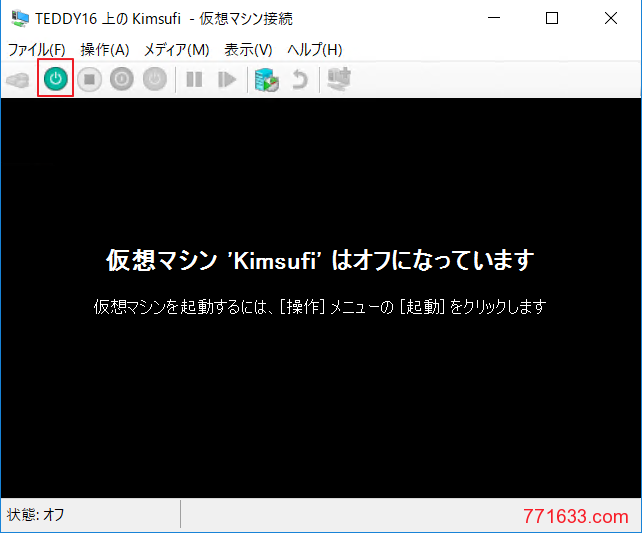Click the Shut Down toolbar icon
Screen dimensions: 642x535
[x=122, y=79]
